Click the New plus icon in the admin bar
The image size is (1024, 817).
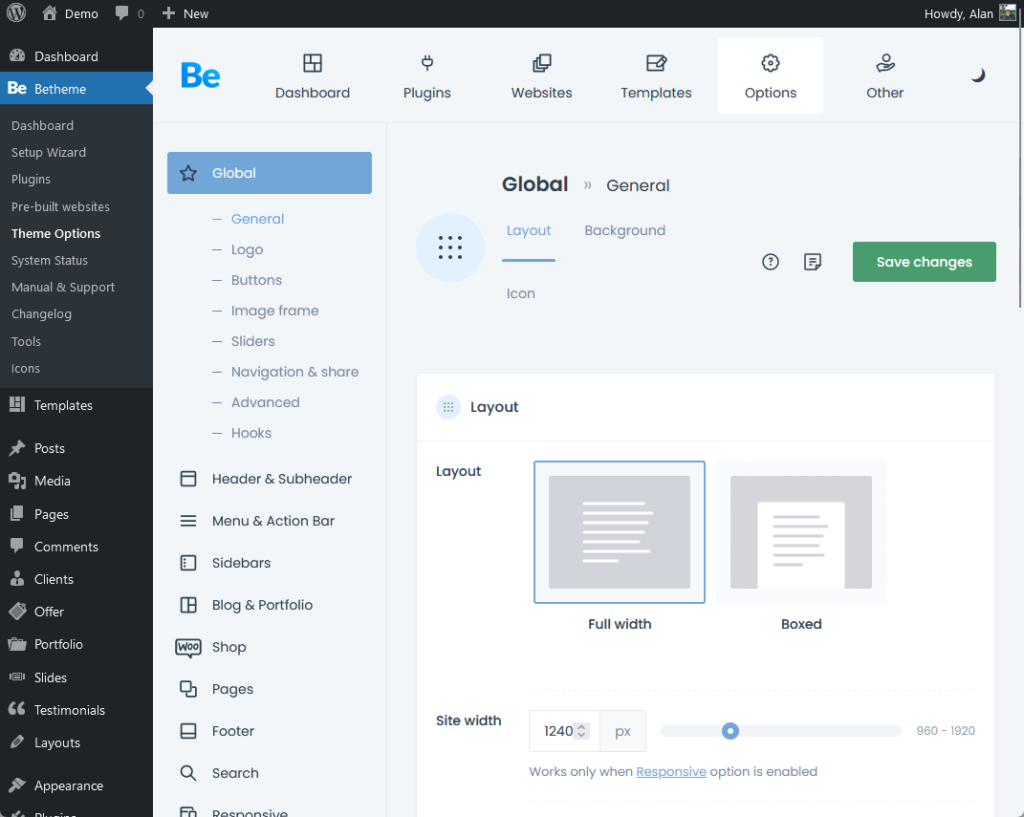tap(168, 13)
